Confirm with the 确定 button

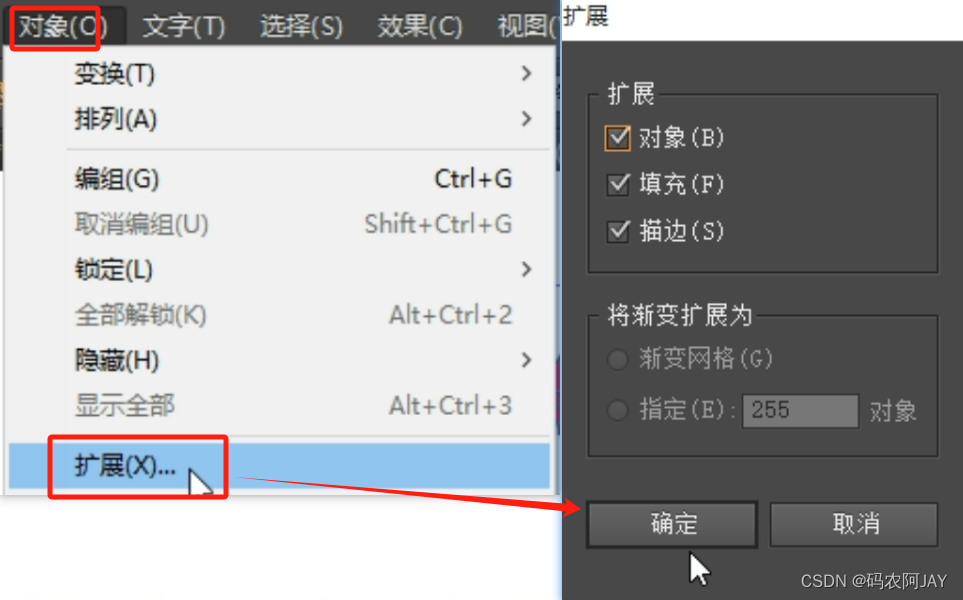click(x=672, y=524)
